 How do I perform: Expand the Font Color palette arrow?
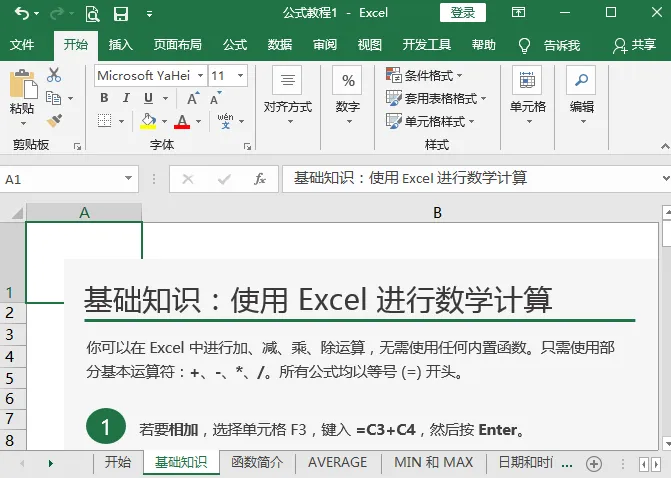tap(199, 122)
